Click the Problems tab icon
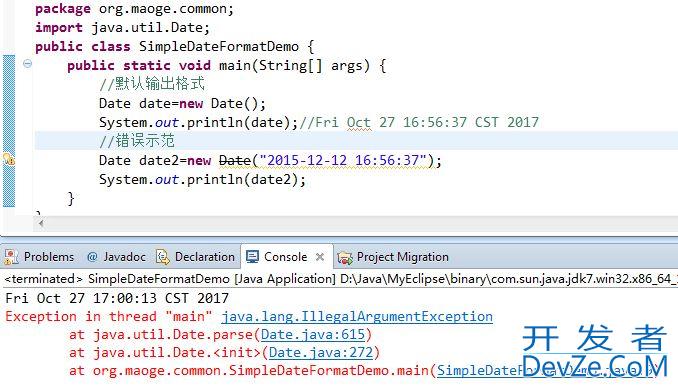The height and width of the screenshot is (388, 678). pos(11,257)
